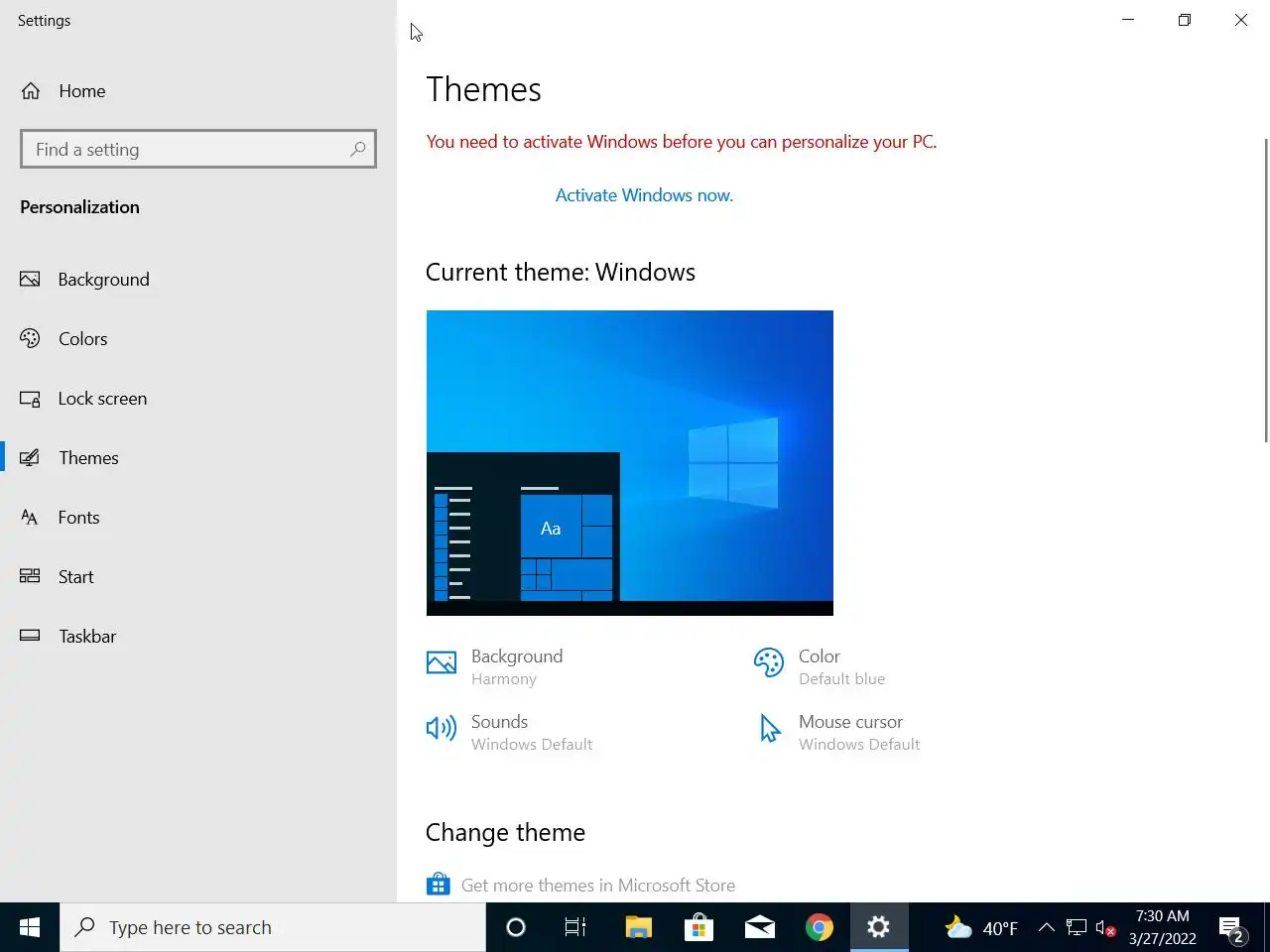Open the Background personalization page
Screen dimensions: 1270x952
(x=198, y=280)
